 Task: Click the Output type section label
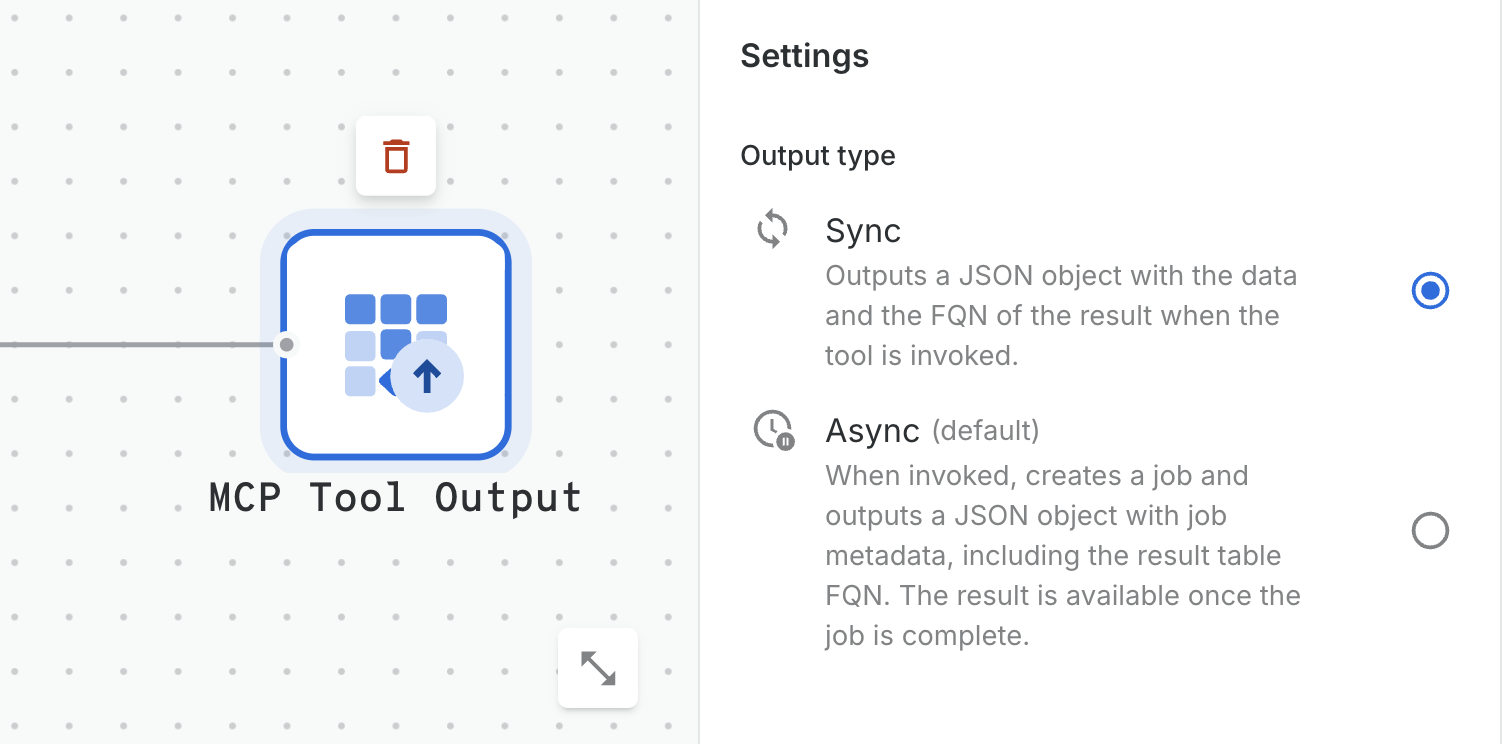(817, 156)
